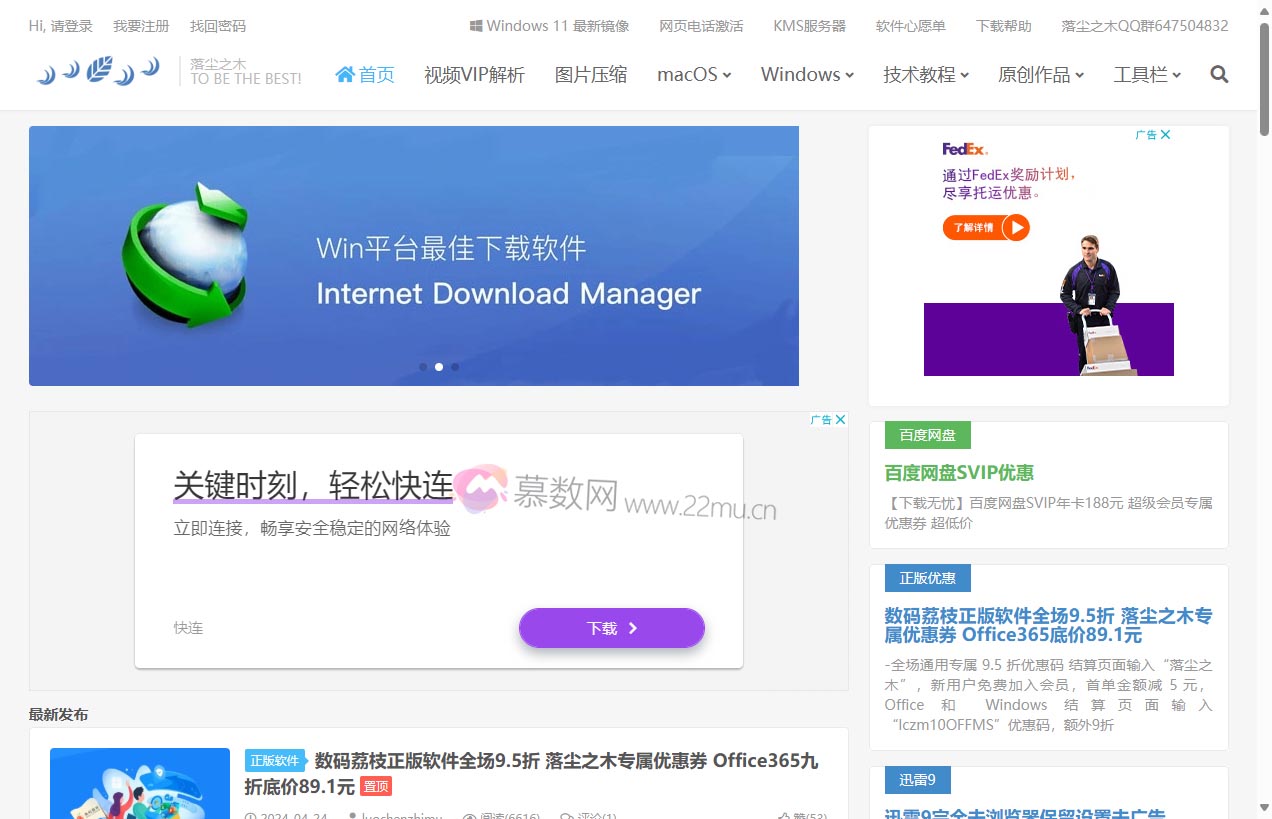Click the site leaf logo
1272x819 pixels.
(x=98, y=71)
